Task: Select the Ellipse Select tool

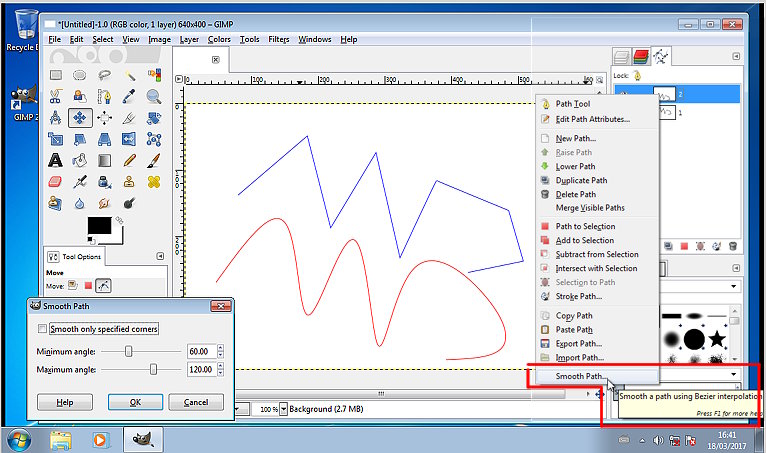Action: click(80, 75)
